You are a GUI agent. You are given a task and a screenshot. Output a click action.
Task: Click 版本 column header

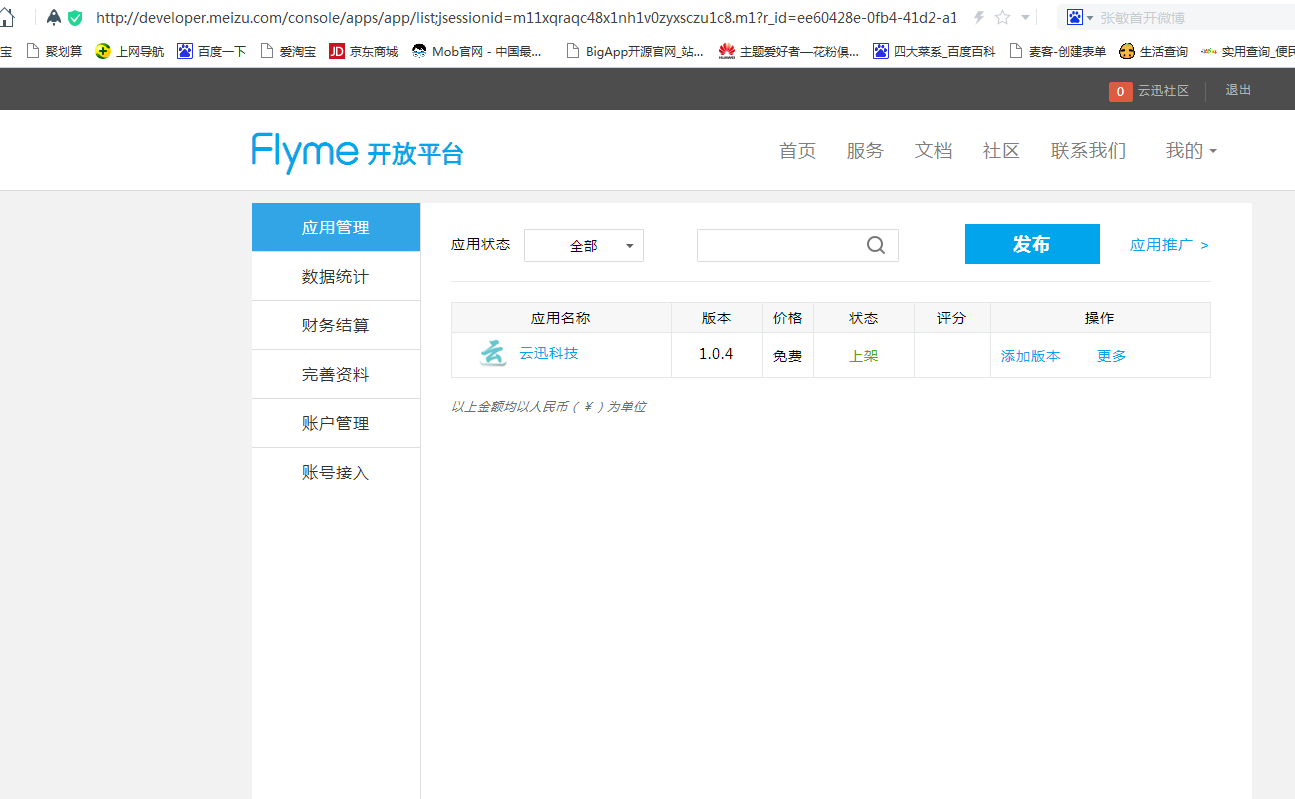(x=716, y=318)
